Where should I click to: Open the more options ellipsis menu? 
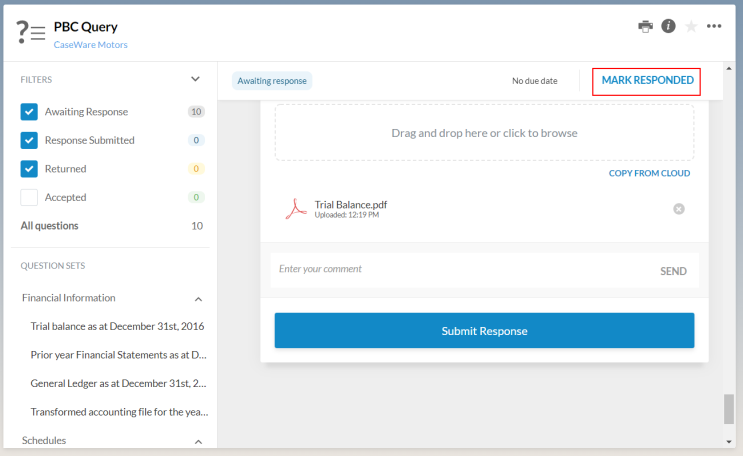[714, 26]
